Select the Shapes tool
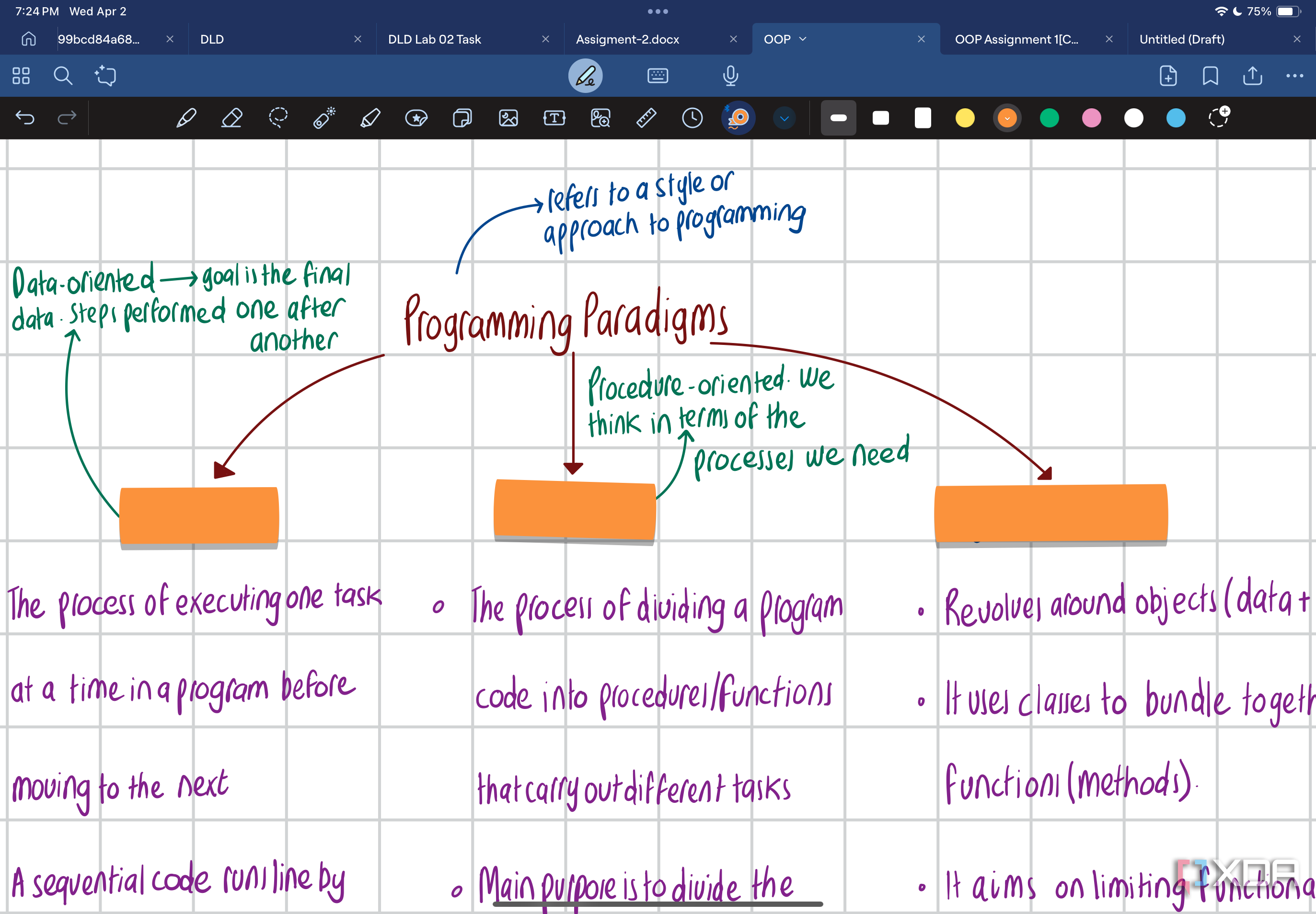This screenshot has height=914, width=1316. [462, 118]
